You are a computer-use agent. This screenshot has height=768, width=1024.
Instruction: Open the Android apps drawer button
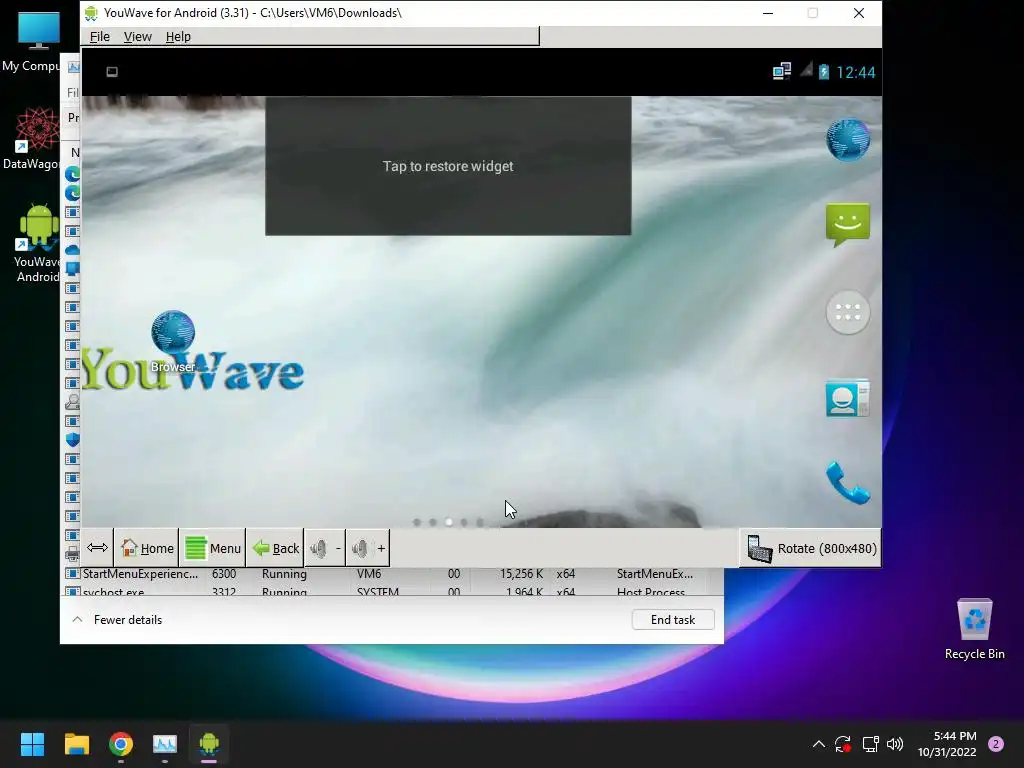[x=848, y=313]
